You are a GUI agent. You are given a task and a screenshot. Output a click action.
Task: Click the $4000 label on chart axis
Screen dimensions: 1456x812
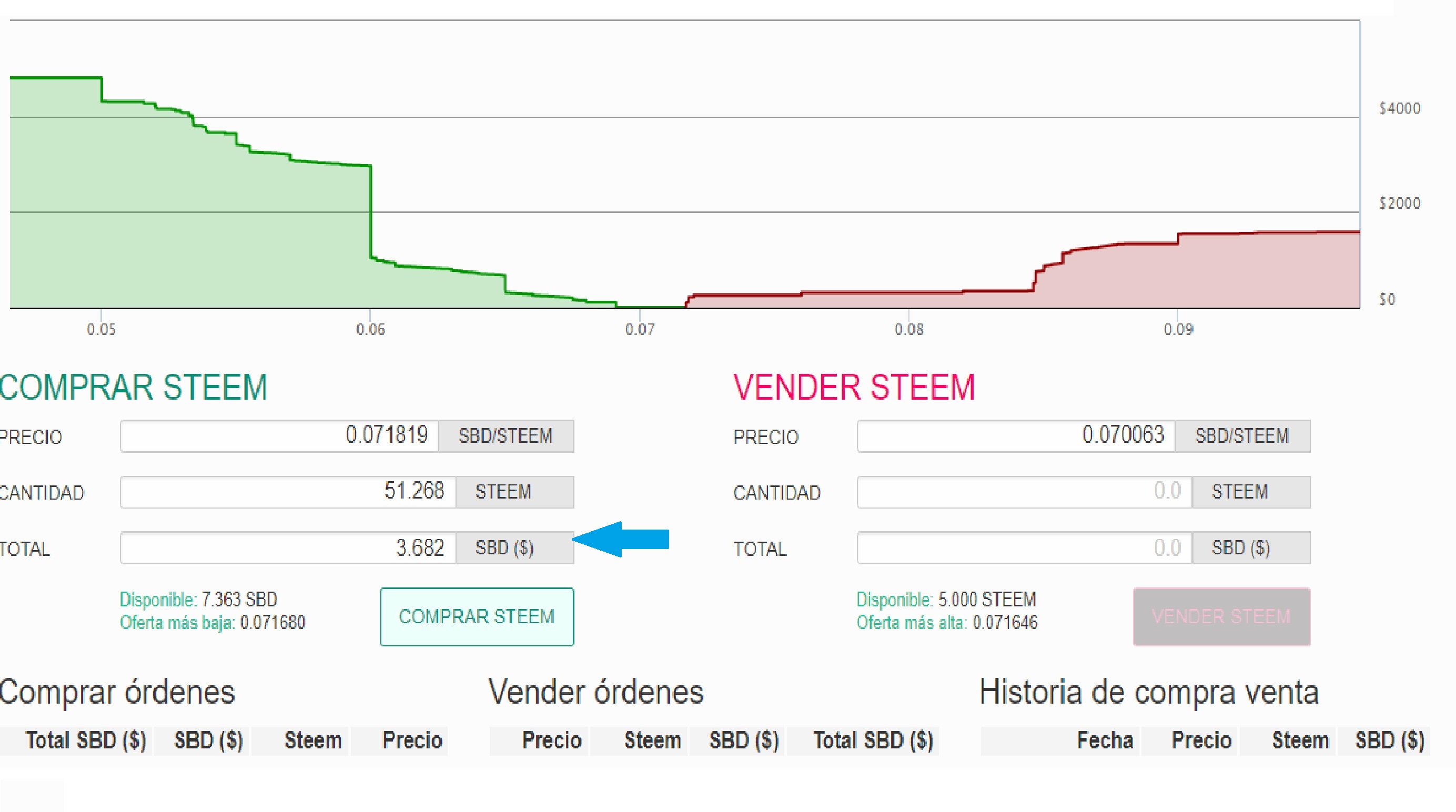point(1400,108)
